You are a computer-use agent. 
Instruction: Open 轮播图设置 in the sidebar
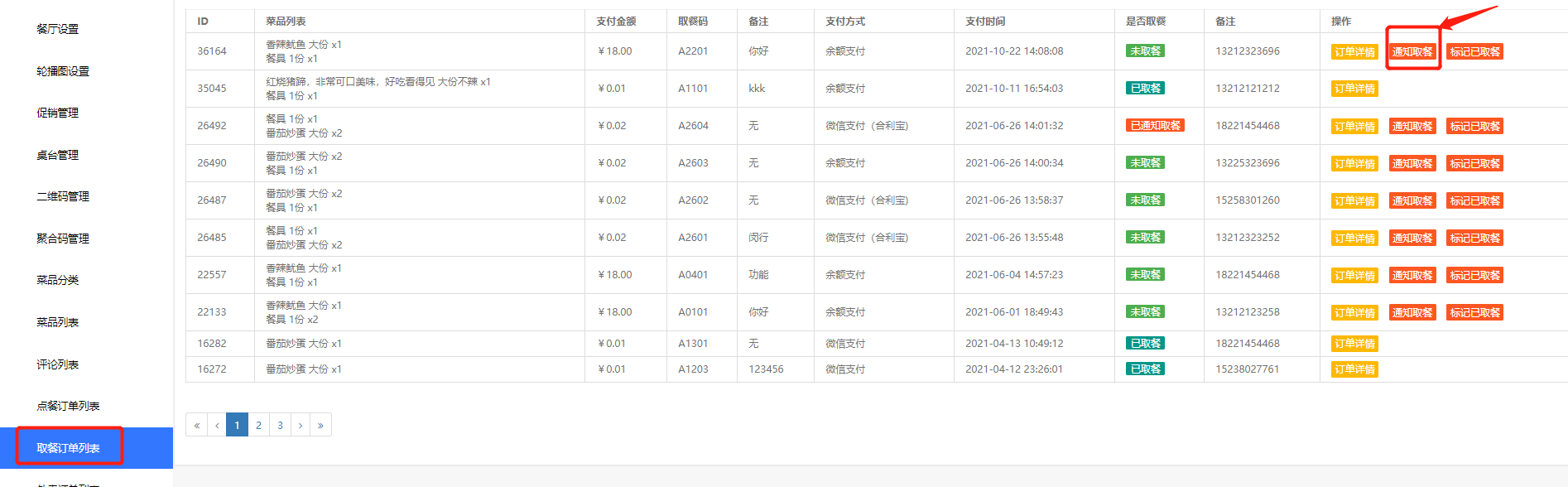pos(63,71)
